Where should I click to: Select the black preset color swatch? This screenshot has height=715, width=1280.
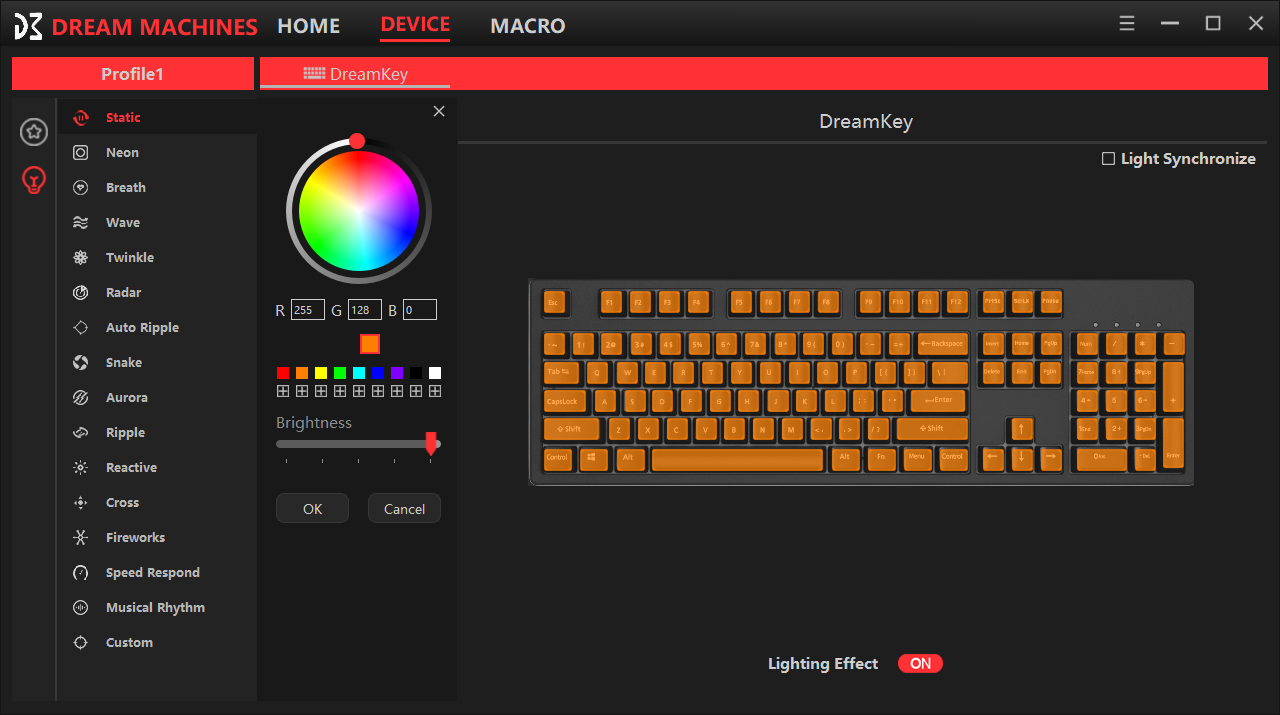pyautogui.click(x=416, y=373)
